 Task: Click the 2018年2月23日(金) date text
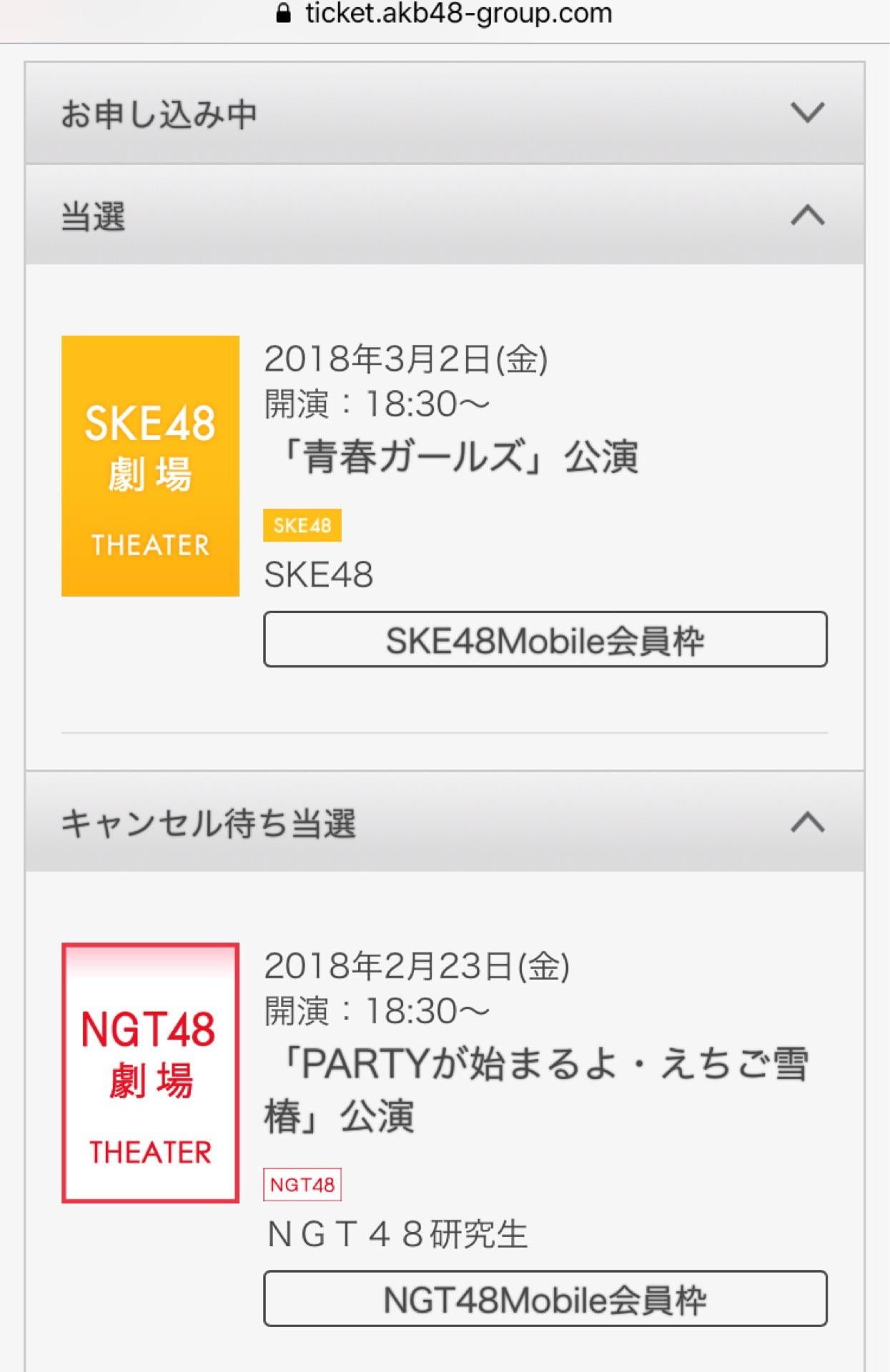(417, 966)
